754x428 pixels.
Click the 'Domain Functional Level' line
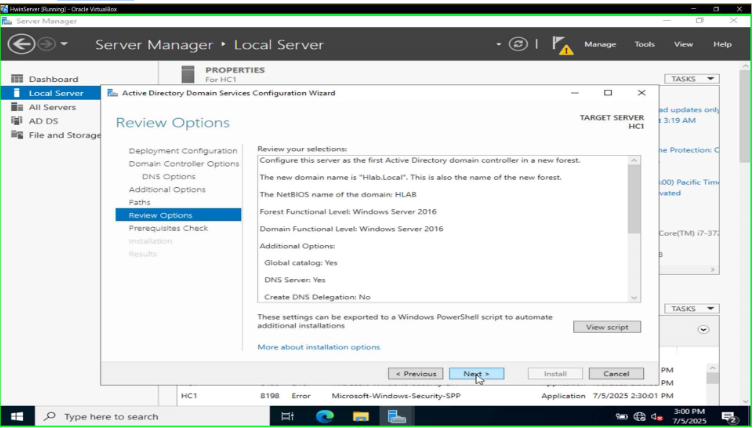click(x=351, y=228)
